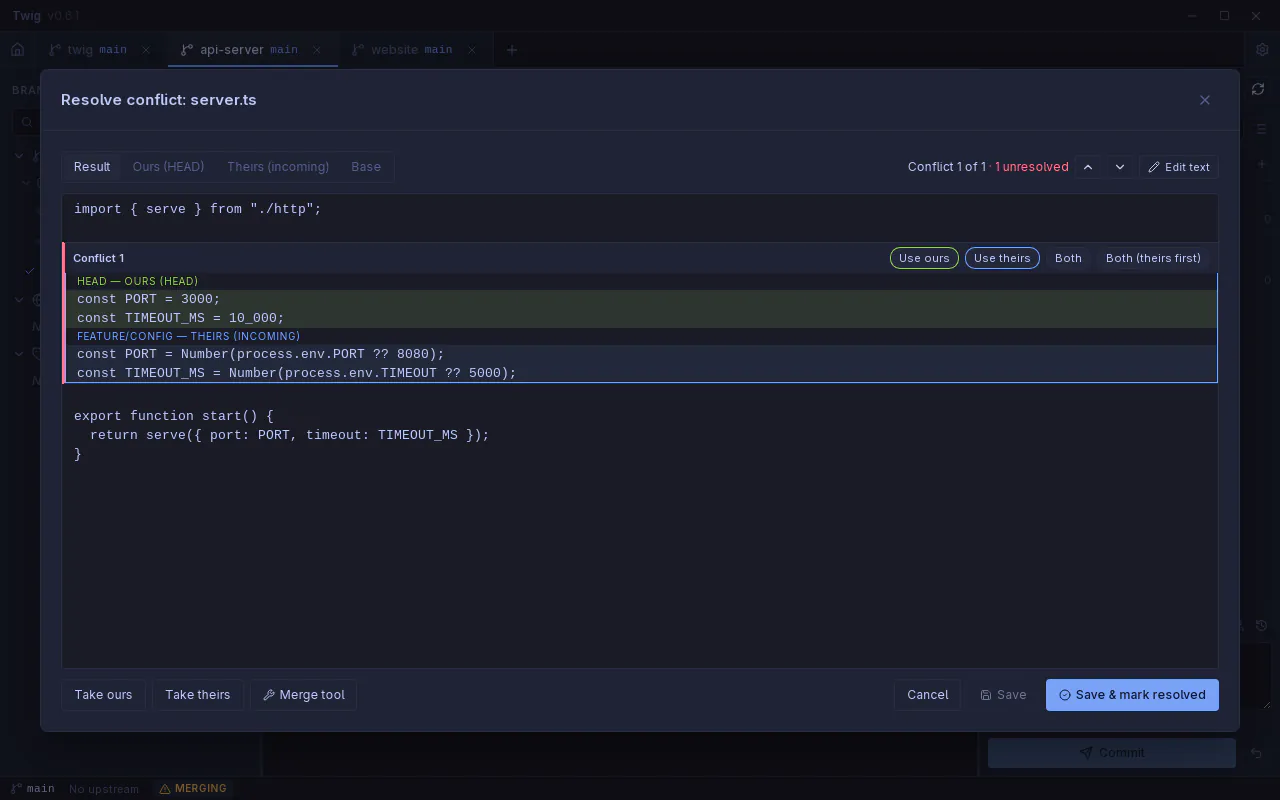Close the twig repository tab
The height and width of the screenshot is (800, 1280).
[146, 50]
